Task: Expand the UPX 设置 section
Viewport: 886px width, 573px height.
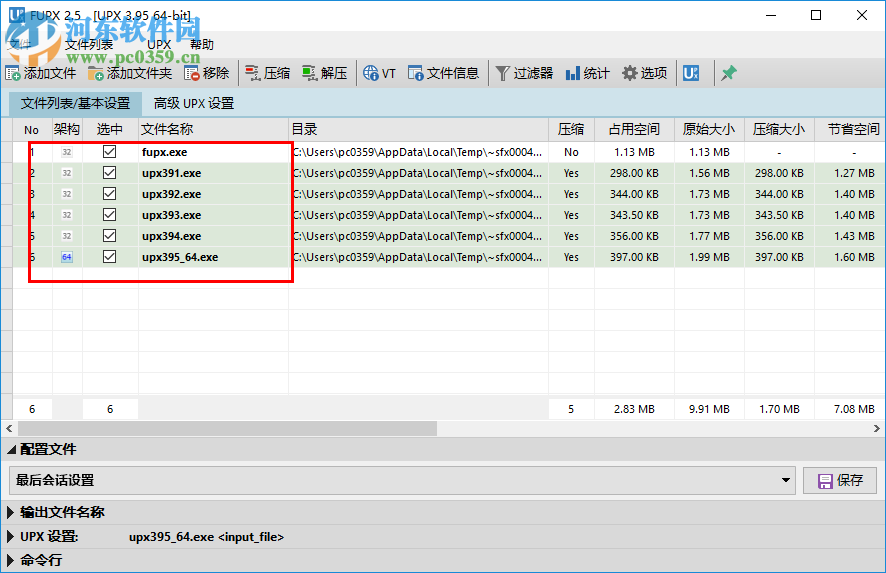Action: pos(10,537)
